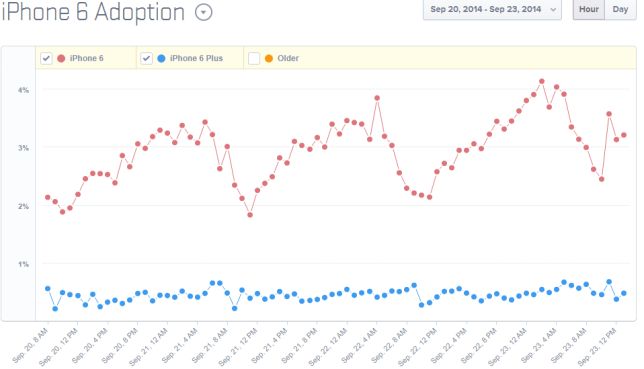This screenshot has height=369, width=644.
Task: Select the highest red iPhone 6 data point
Action: pos(542,81)
